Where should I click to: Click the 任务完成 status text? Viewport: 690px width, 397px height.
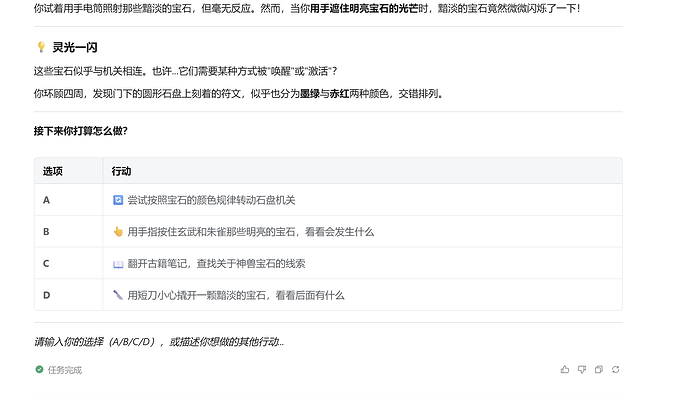tap(65, 370)
